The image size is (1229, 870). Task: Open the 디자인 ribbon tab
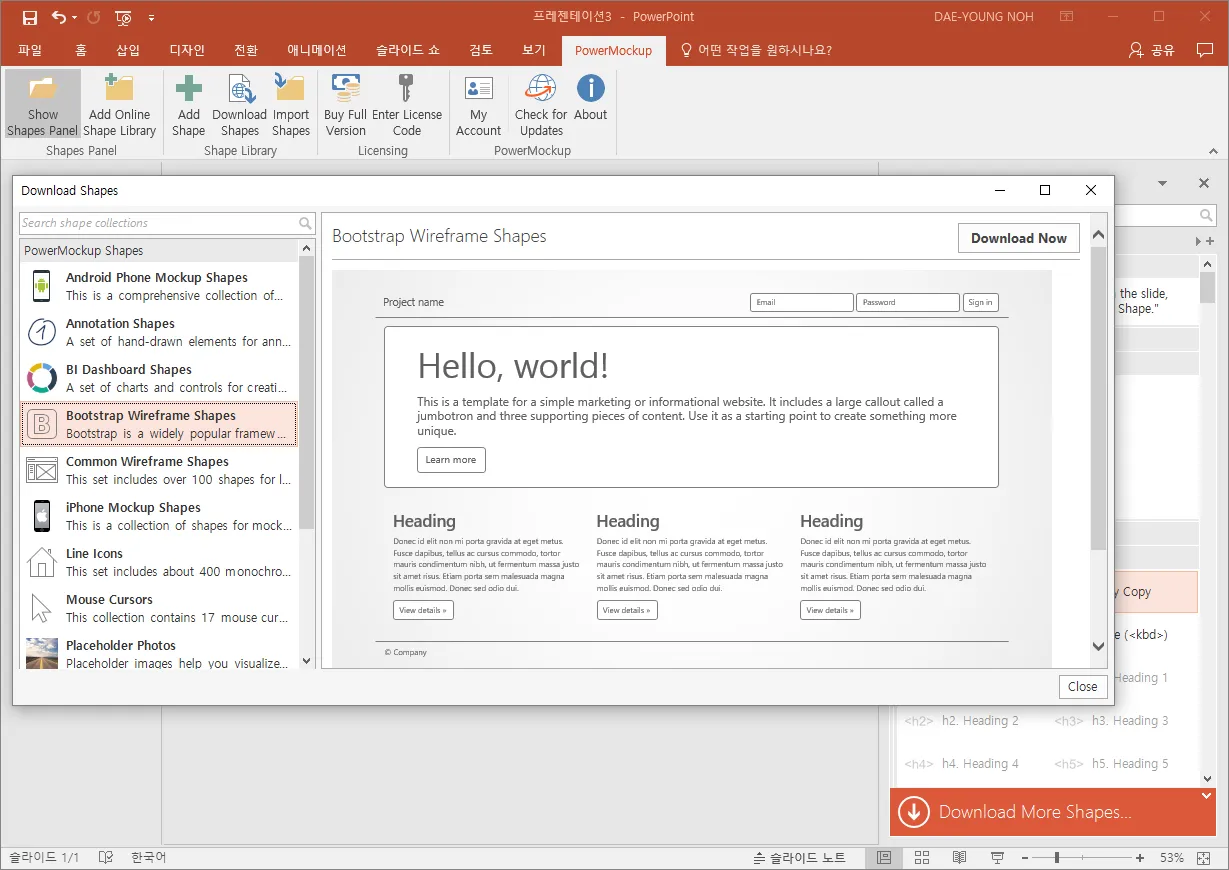[x=187, y=50]
